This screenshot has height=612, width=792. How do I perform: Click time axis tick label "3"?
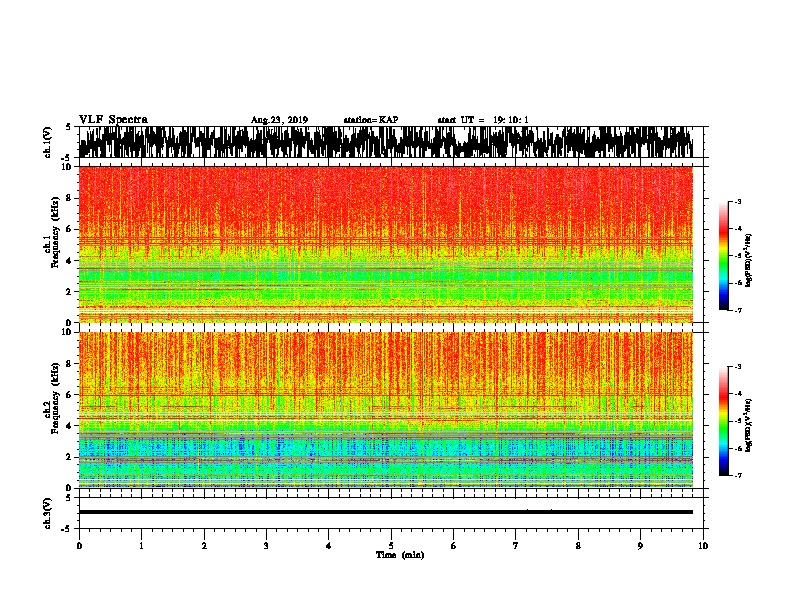point(266,546)
